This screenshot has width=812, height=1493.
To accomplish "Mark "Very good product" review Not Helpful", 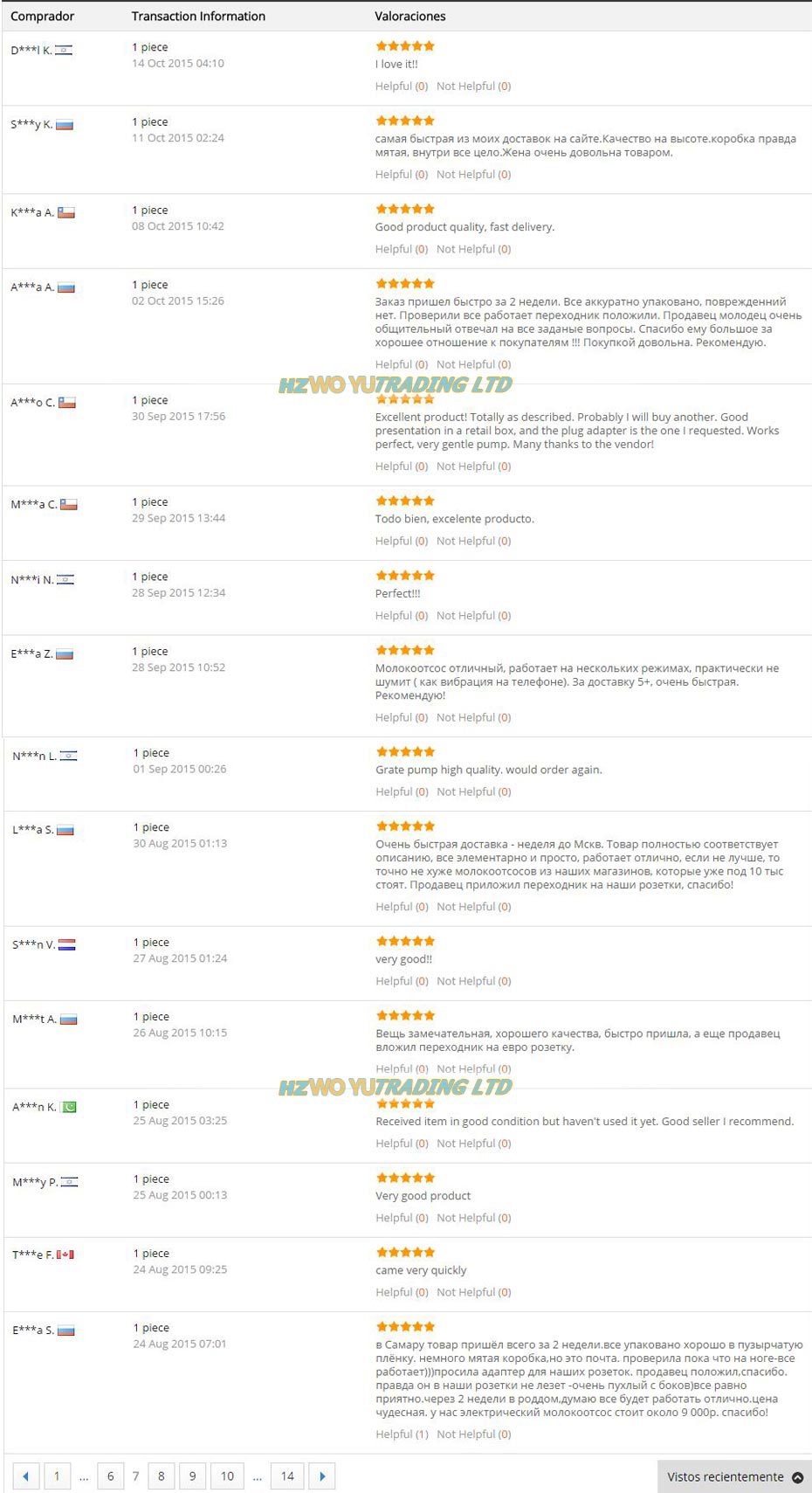I will click(x=473, y=1218).
